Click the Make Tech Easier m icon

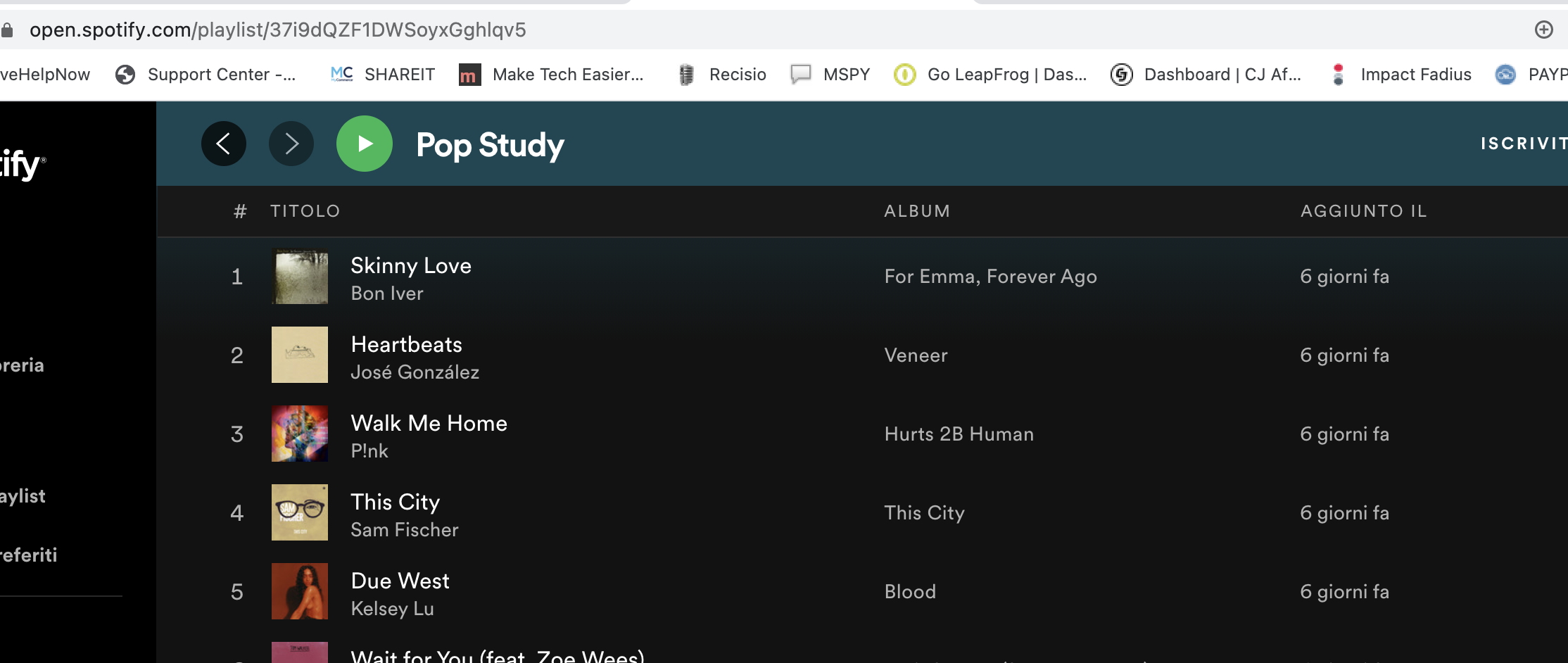tap(469, 75)
